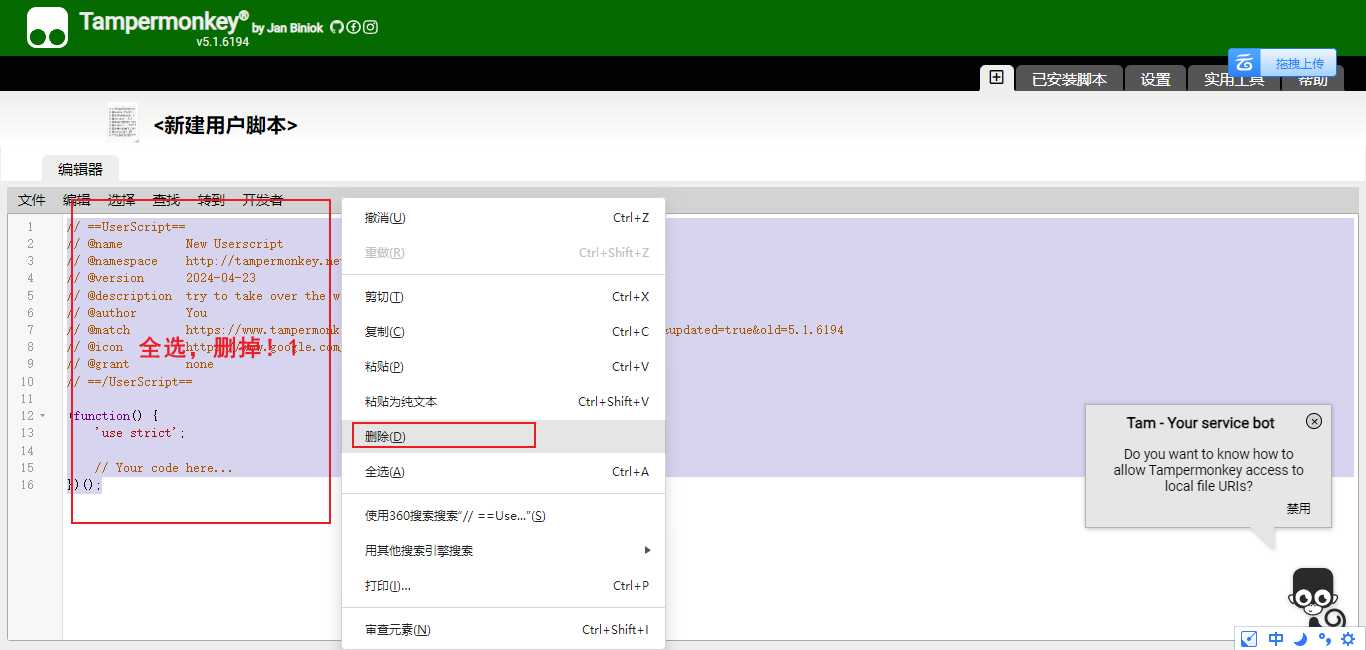
Task: Click the 'by Jan Biniok' author text
Action: [x=288, y=28]
